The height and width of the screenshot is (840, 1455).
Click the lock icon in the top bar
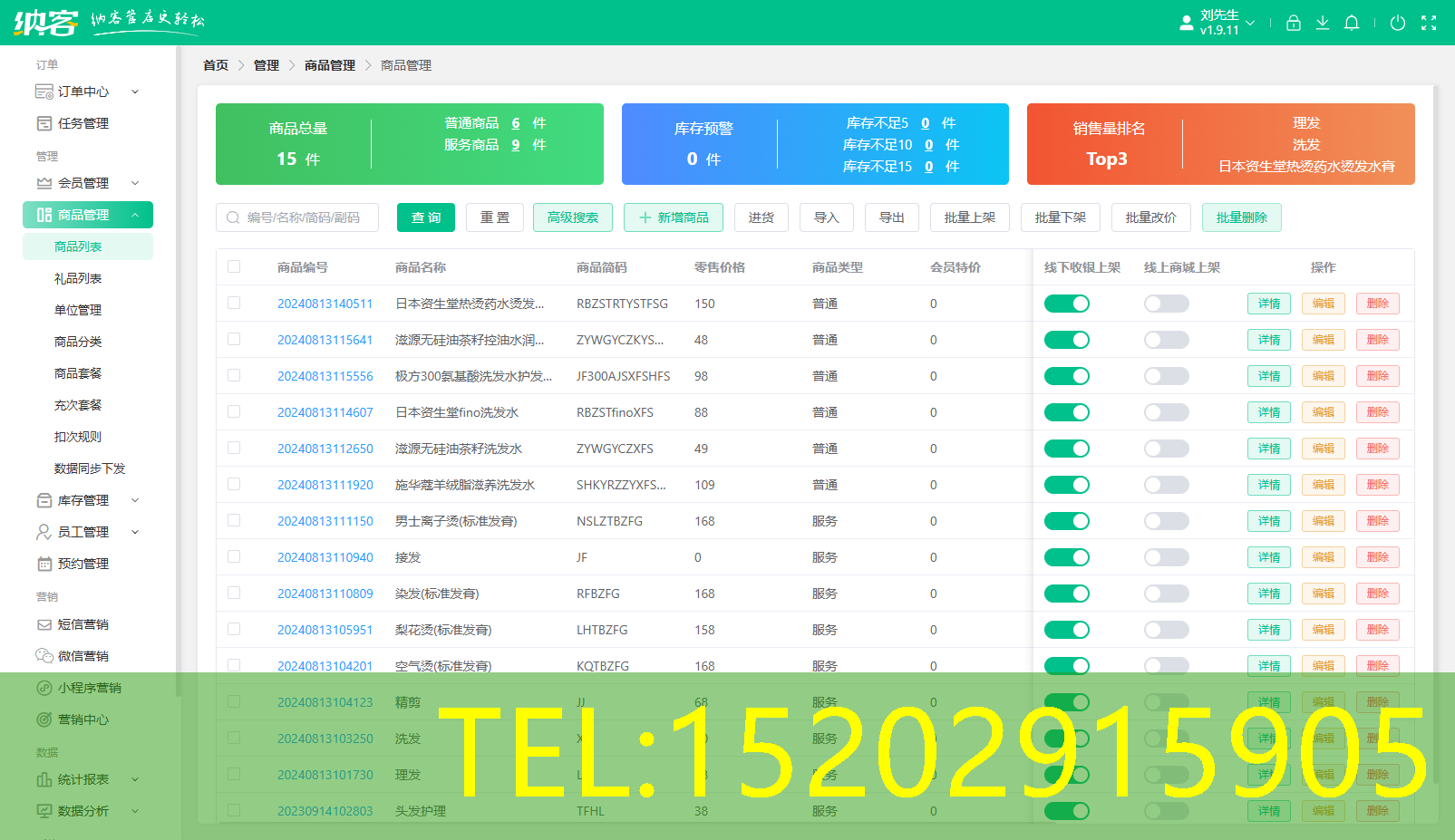(x=1293, y=23)
